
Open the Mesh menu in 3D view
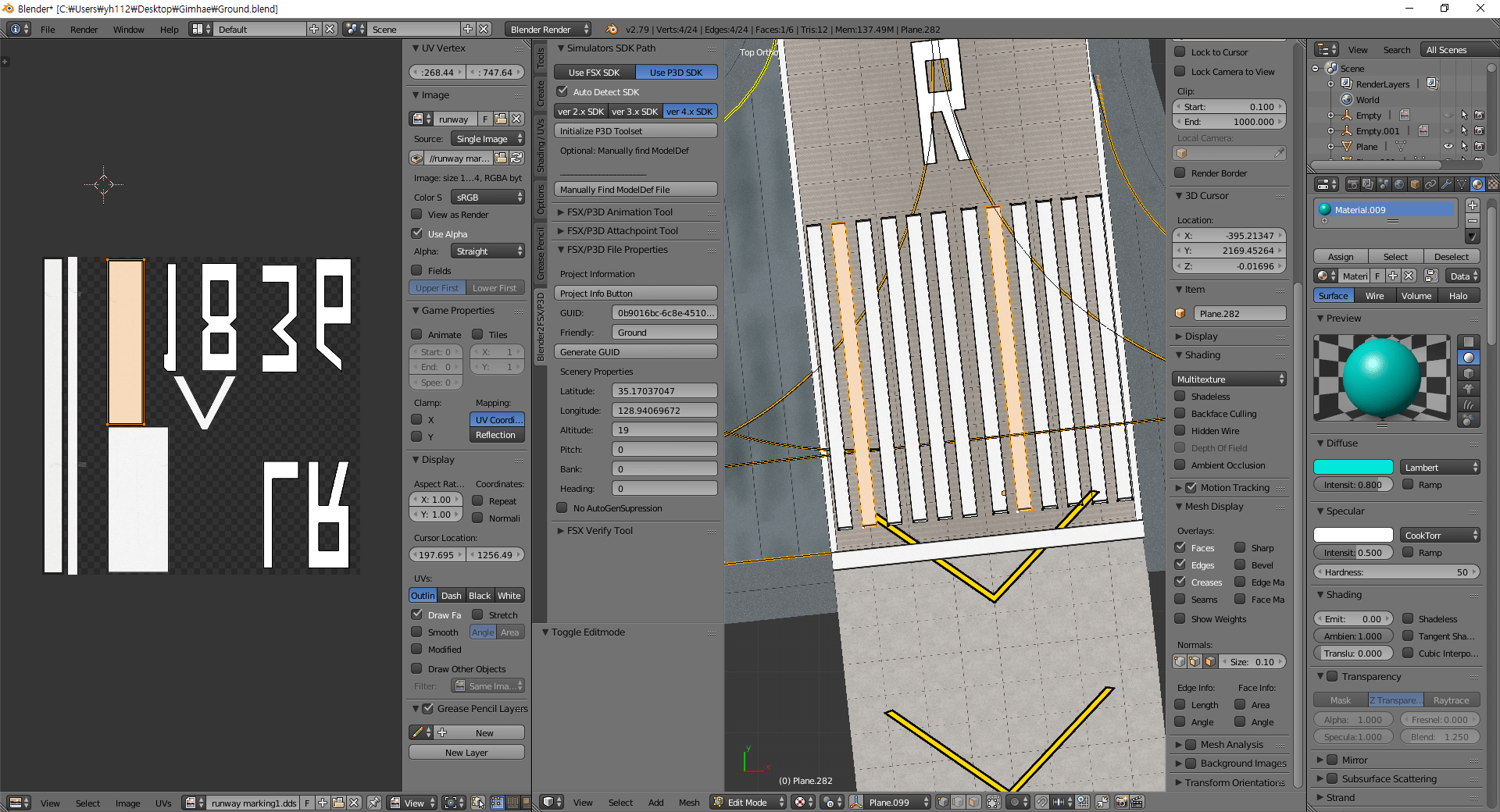coord(688,803)
